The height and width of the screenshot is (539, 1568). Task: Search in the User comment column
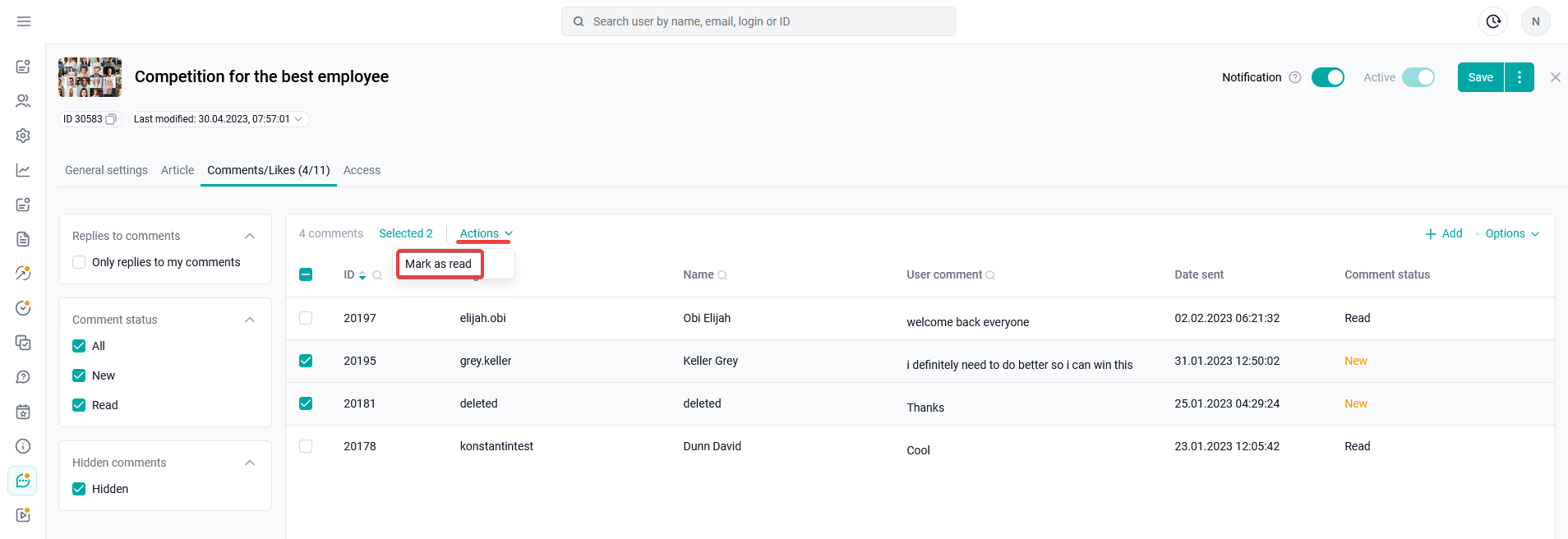click(x=990, y=275)
